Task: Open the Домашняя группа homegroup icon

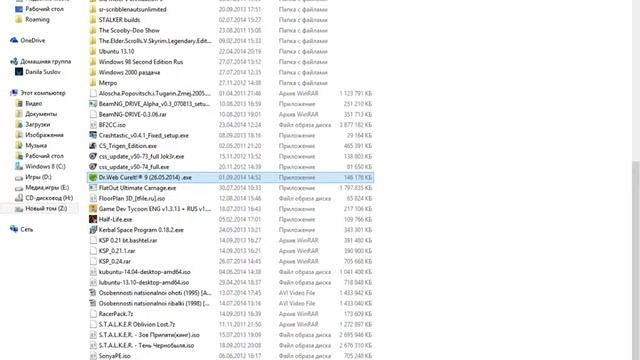Action: tap(14, 61)
